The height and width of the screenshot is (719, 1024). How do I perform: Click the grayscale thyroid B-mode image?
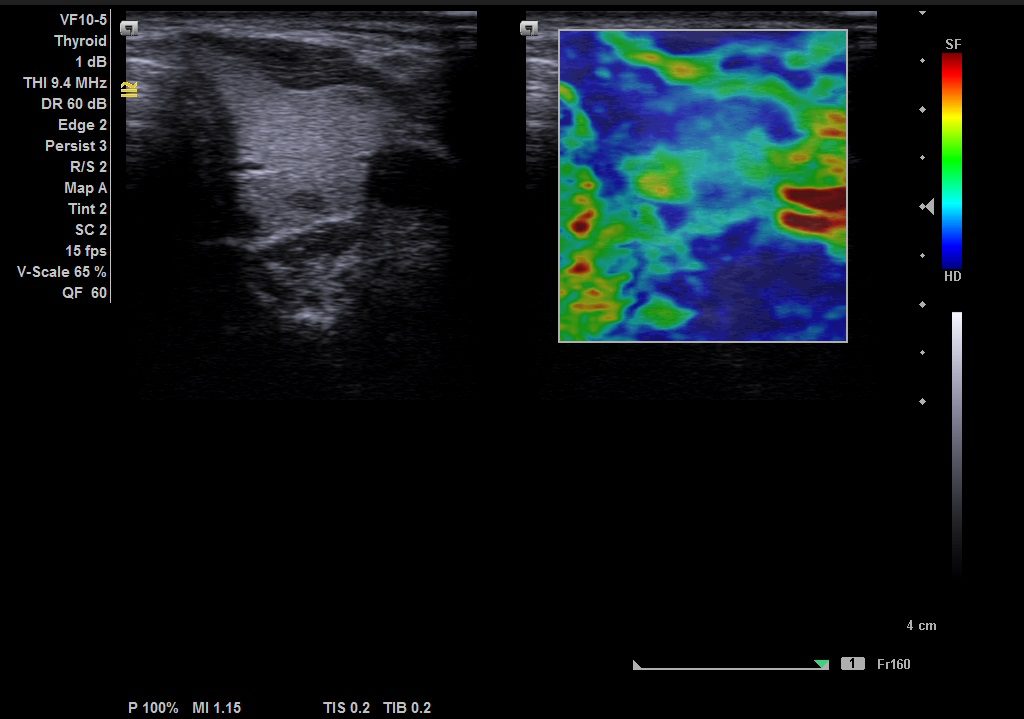(301, 204)
